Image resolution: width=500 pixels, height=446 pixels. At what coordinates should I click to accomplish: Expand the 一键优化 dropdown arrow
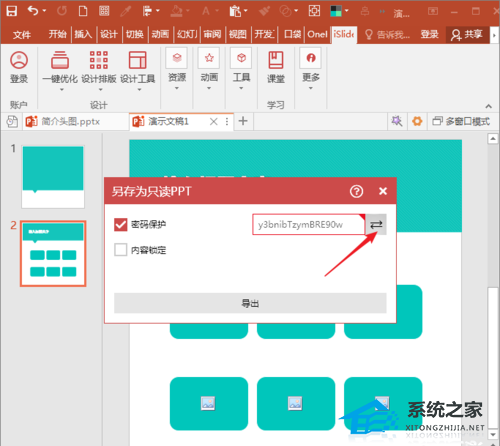click(62, 90)
